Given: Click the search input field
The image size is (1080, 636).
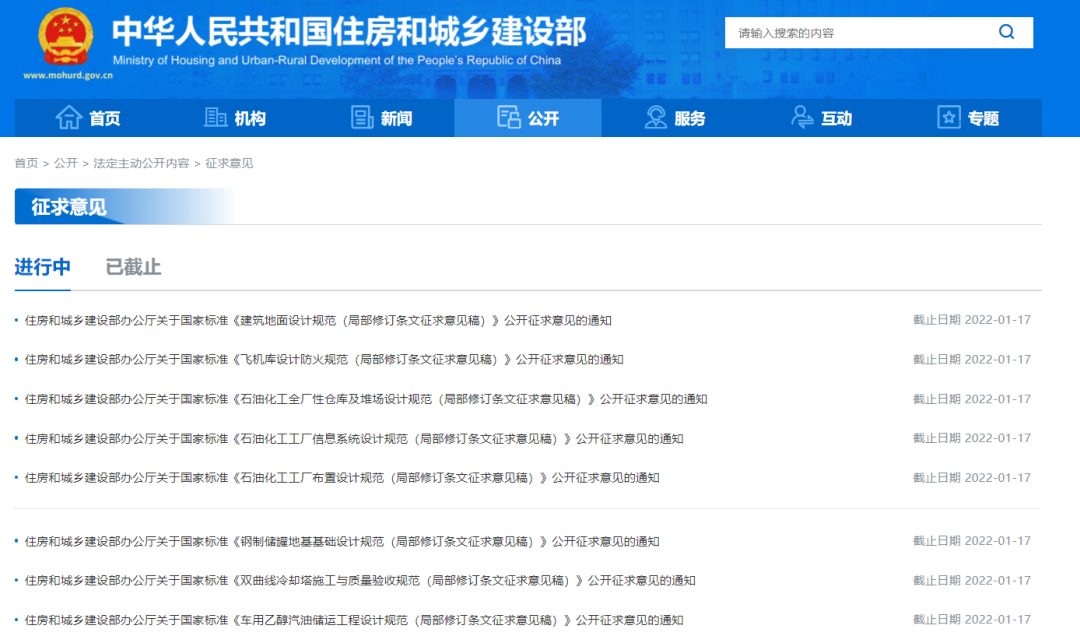Looking at the screenshot, I should (860, 33).
